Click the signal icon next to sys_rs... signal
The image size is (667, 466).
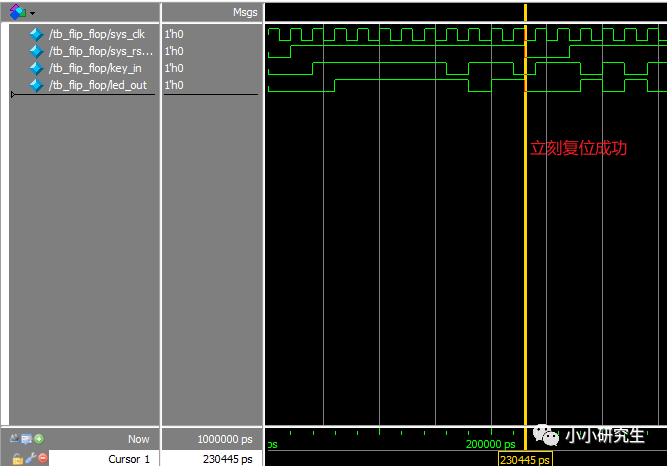[x=36, y=51]
